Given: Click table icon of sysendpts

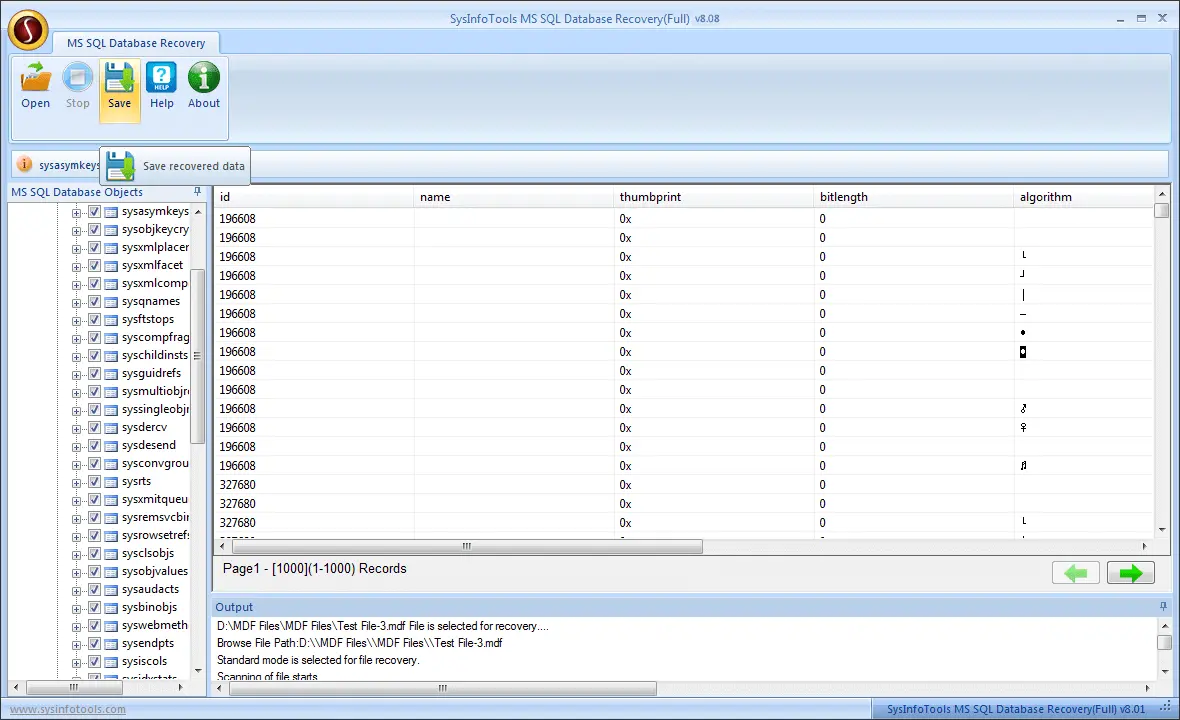Looking at the screenshot, I should [111, 645].
